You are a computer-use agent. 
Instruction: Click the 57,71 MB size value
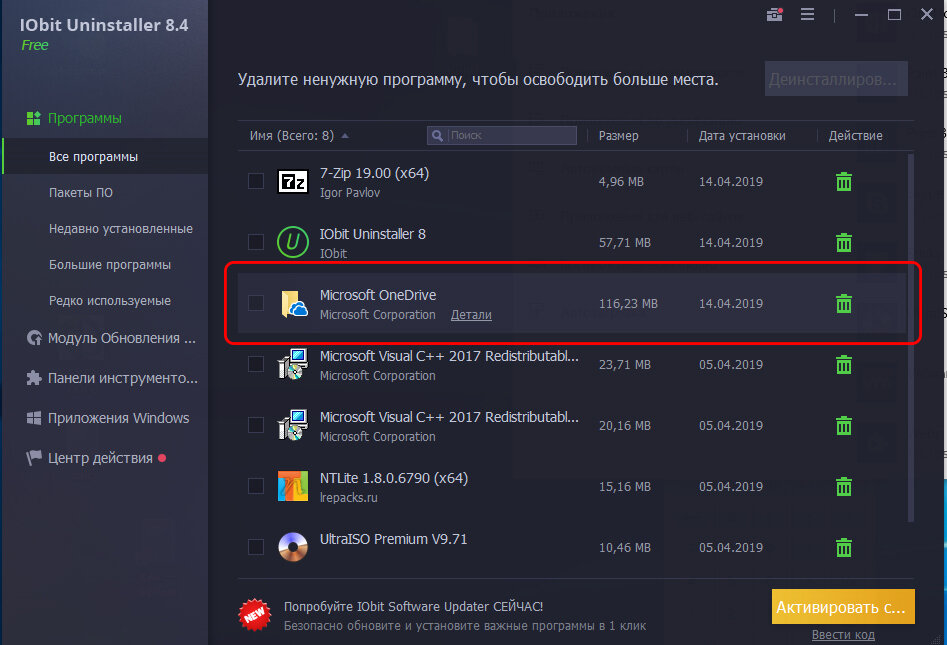pos(624,243)
